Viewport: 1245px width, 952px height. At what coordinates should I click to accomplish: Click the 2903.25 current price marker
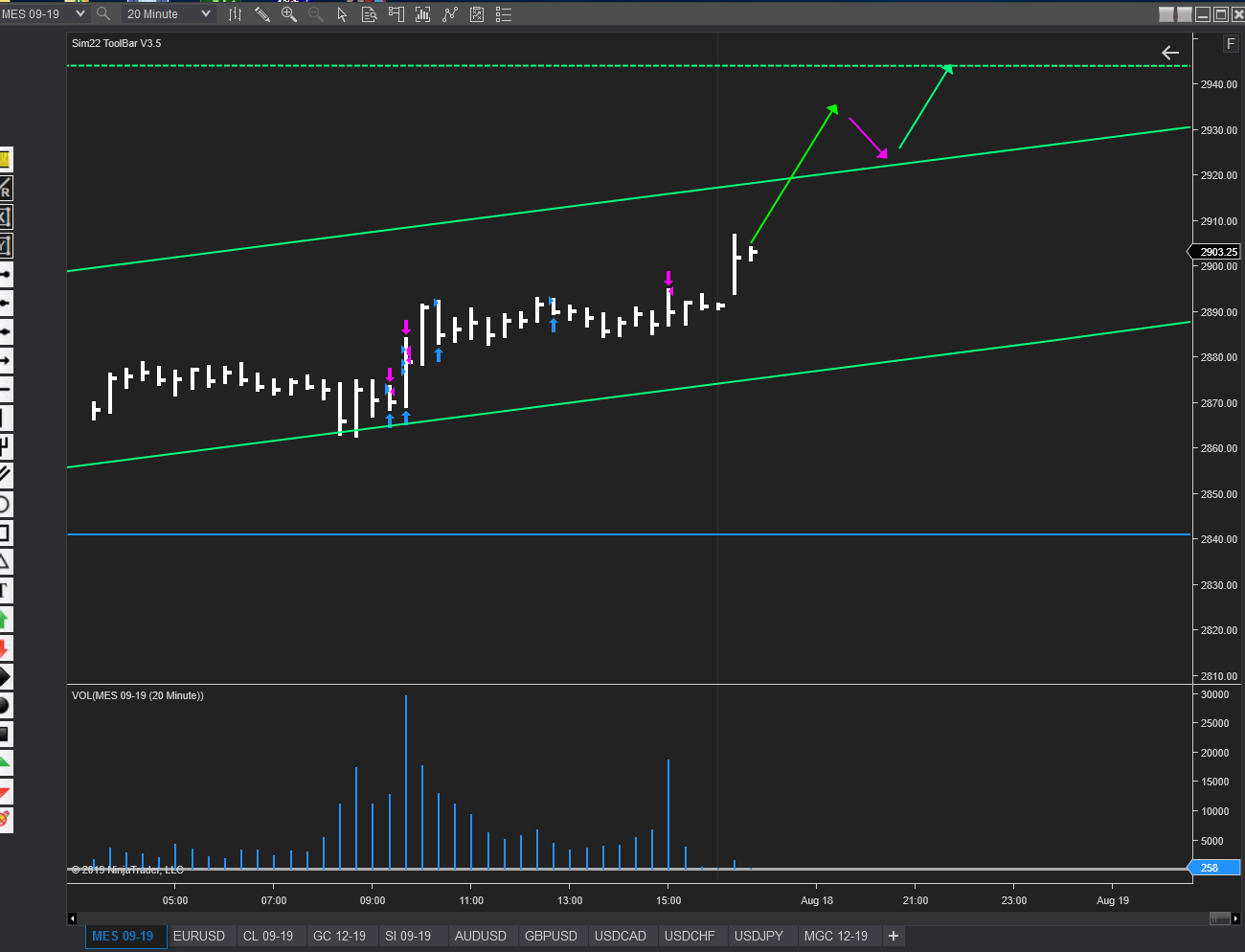1214,252
